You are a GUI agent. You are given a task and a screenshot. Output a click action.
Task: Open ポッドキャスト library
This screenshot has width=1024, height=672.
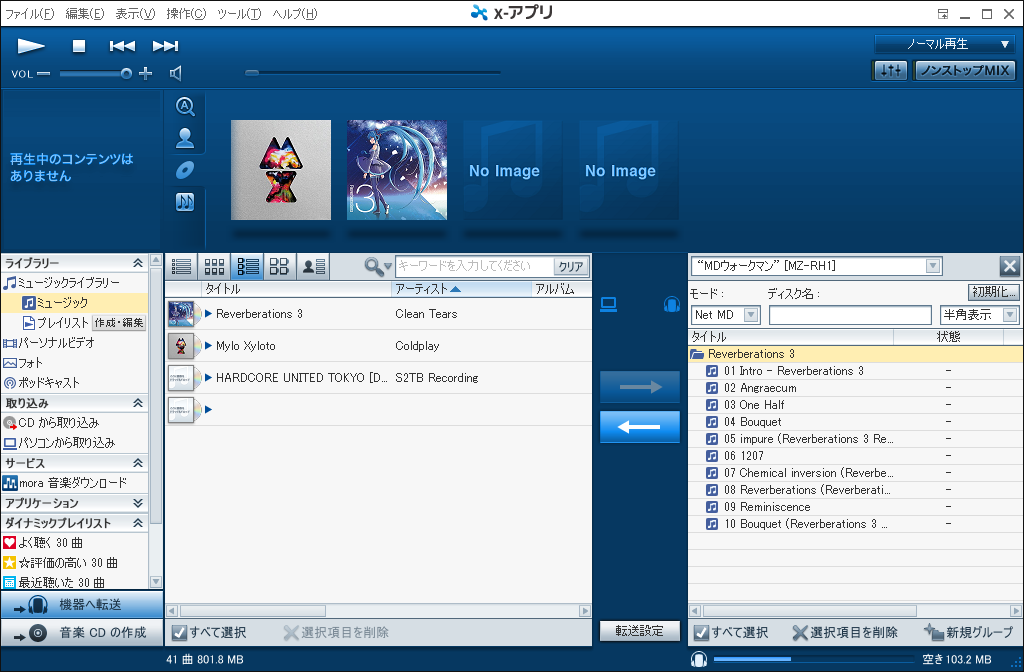click(x=41, y=383)
